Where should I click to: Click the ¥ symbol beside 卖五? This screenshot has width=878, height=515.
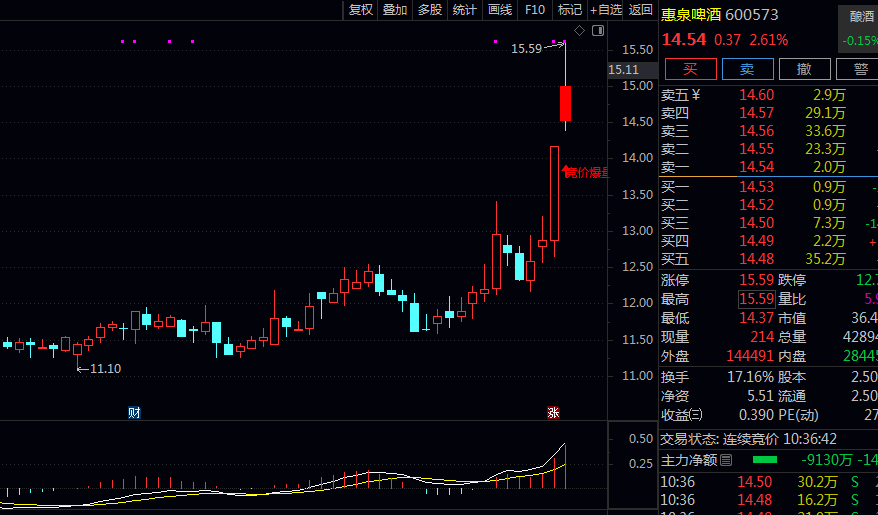[x=696, y=95]
